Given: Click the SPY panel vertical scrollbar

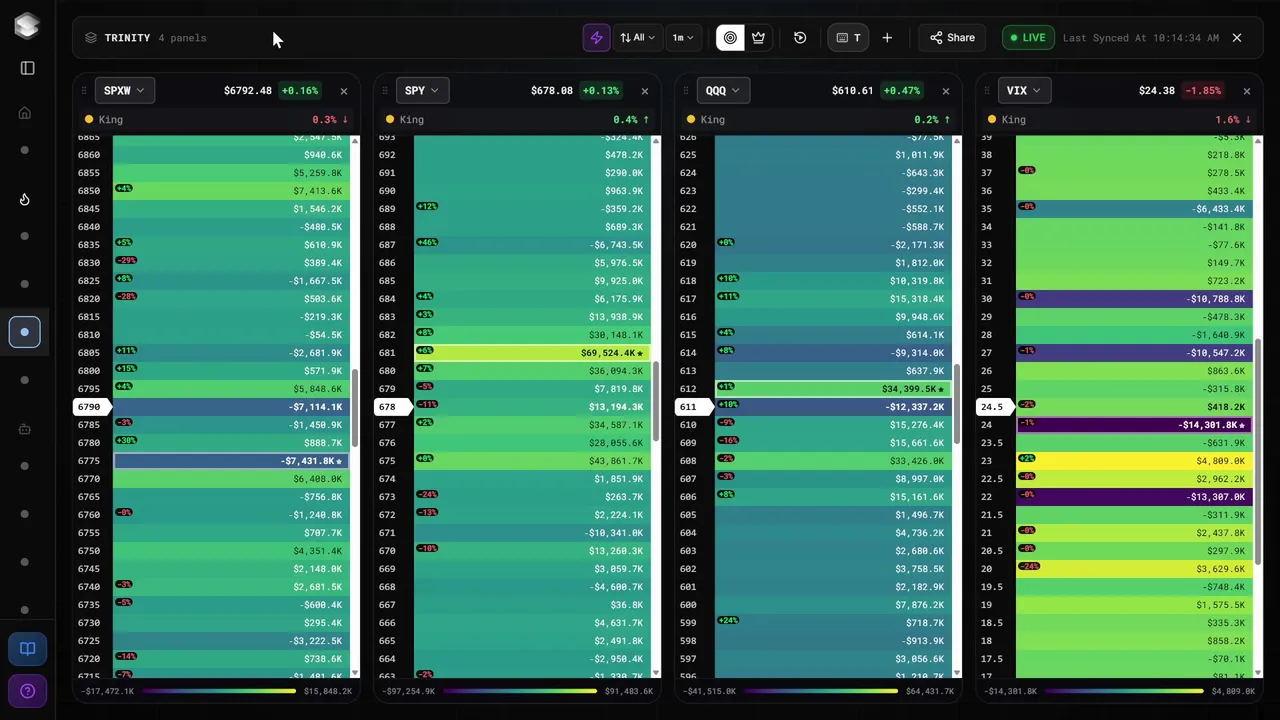Looking at the screenshot, I should tap(656, 400).
